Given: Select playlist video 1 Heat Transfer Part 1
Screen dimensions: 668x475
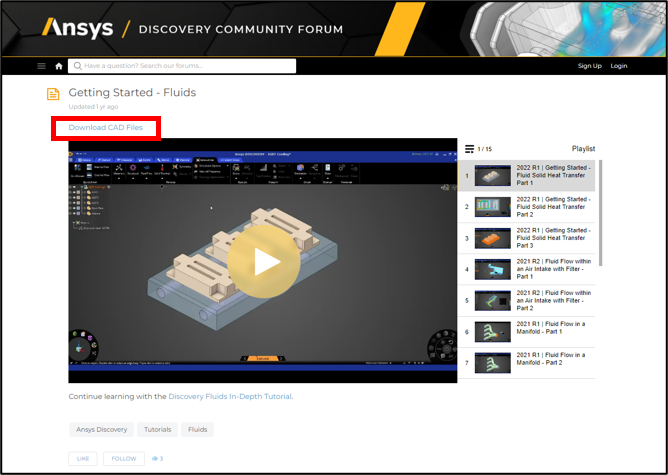Looking at the screenshot, I should [526, 176].
